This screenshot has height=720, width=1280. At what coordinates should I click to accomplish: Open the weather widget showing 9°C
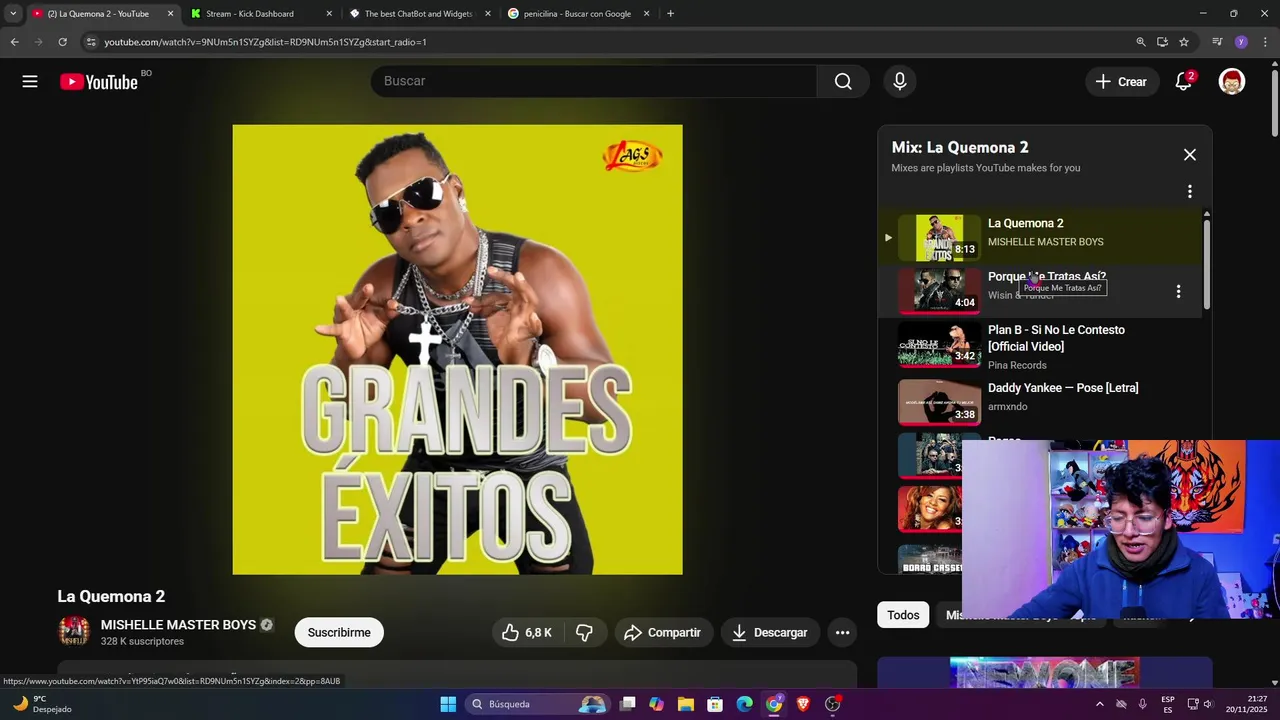[42, 704]
